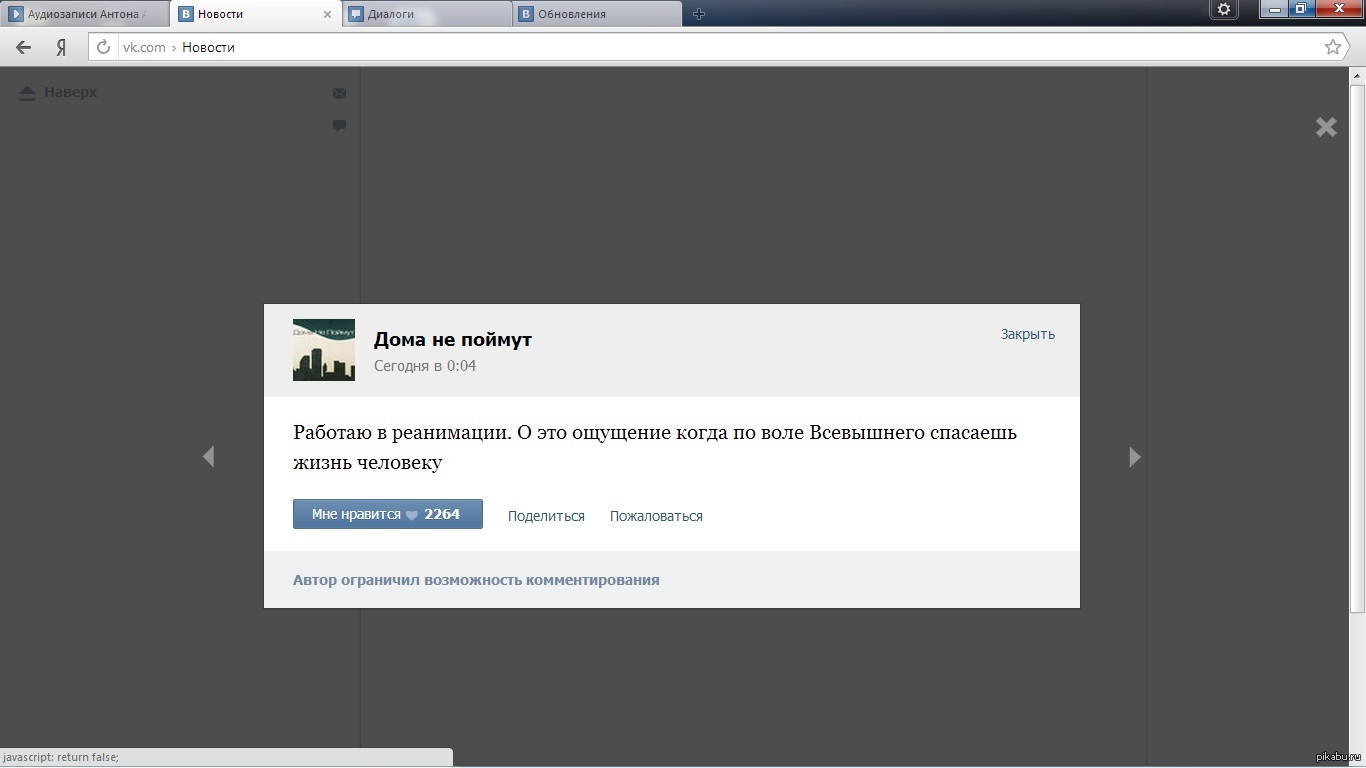Click the left arrow to previous post
1366x768 pixels.
click(x=208, y=457)
